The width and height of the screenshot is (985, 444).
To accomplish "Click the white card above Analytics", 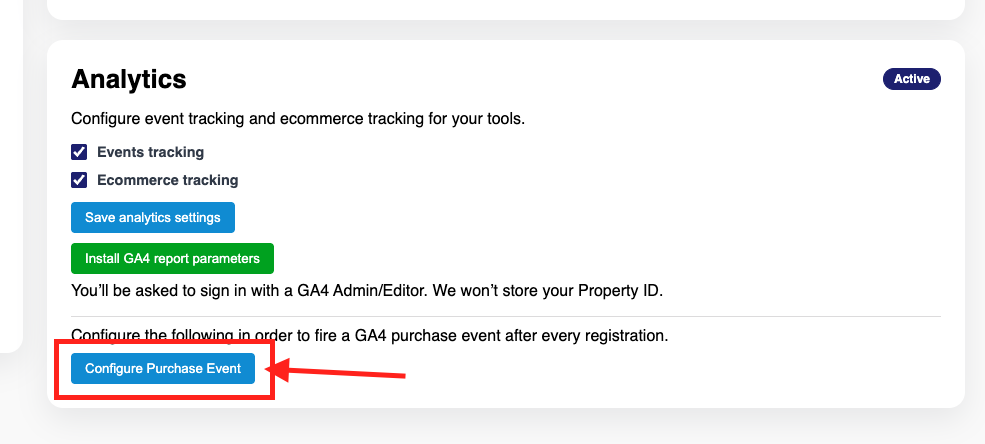I will coord(506,9).
